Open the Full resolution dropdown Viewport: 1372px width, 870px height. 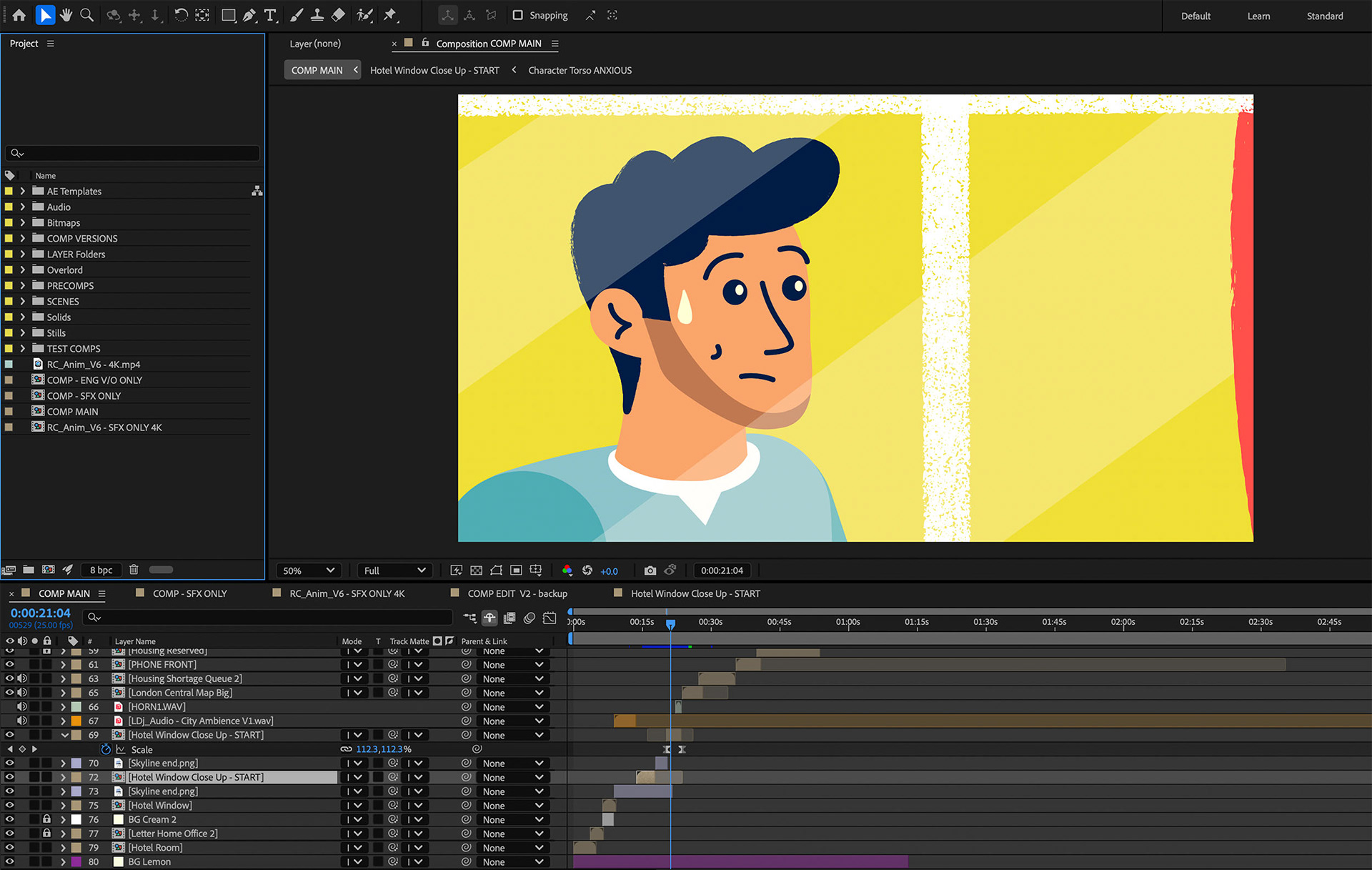coord(394,570)
